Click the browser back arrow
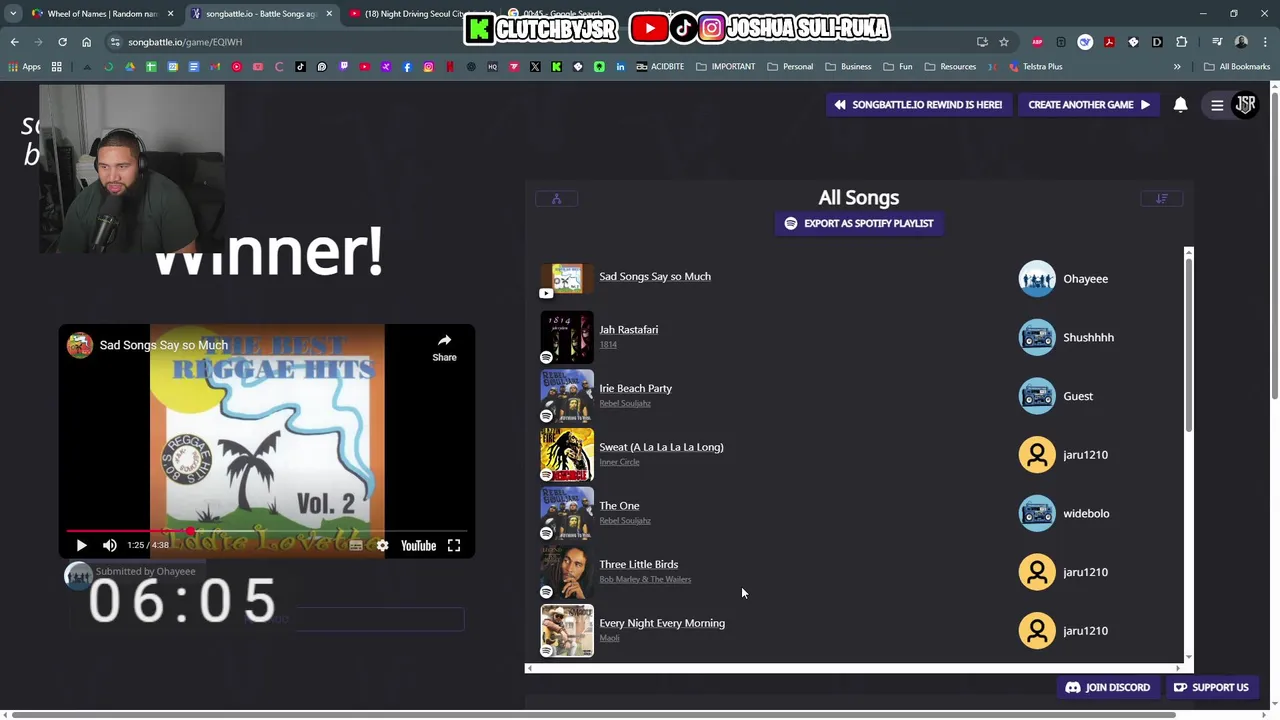This screenshot has height=720, width=1280. [x=14, y=42]
